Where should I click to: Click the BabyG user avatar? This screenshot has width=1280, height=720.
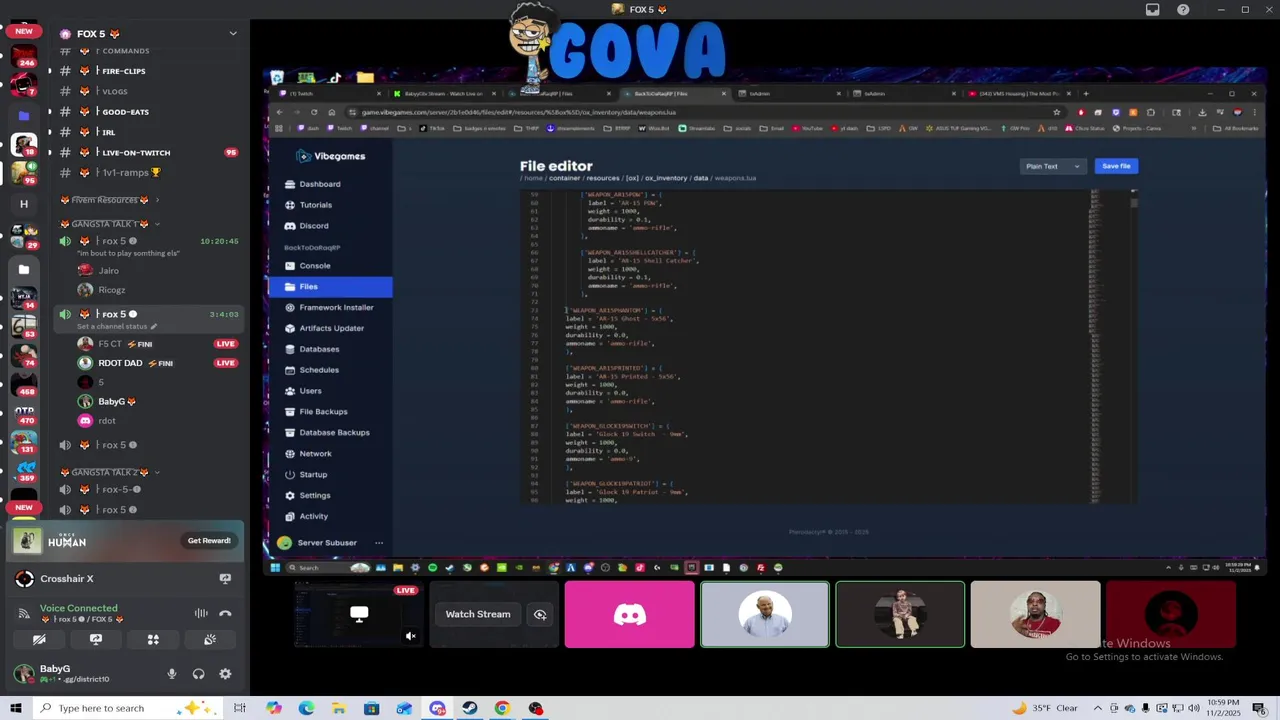(x=24, y=673)
